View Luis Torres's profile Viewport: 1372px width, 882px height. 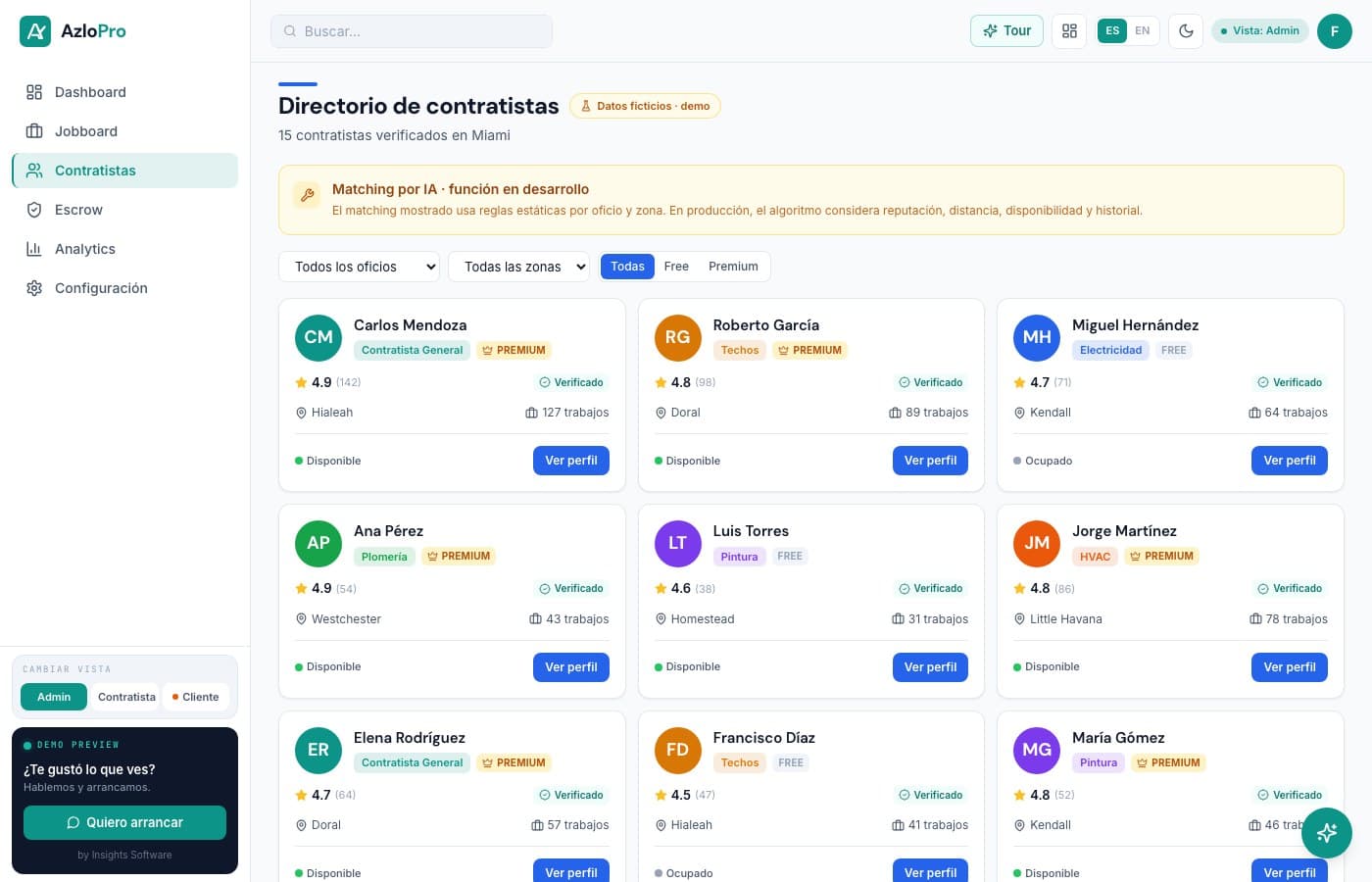click(930, 667)
